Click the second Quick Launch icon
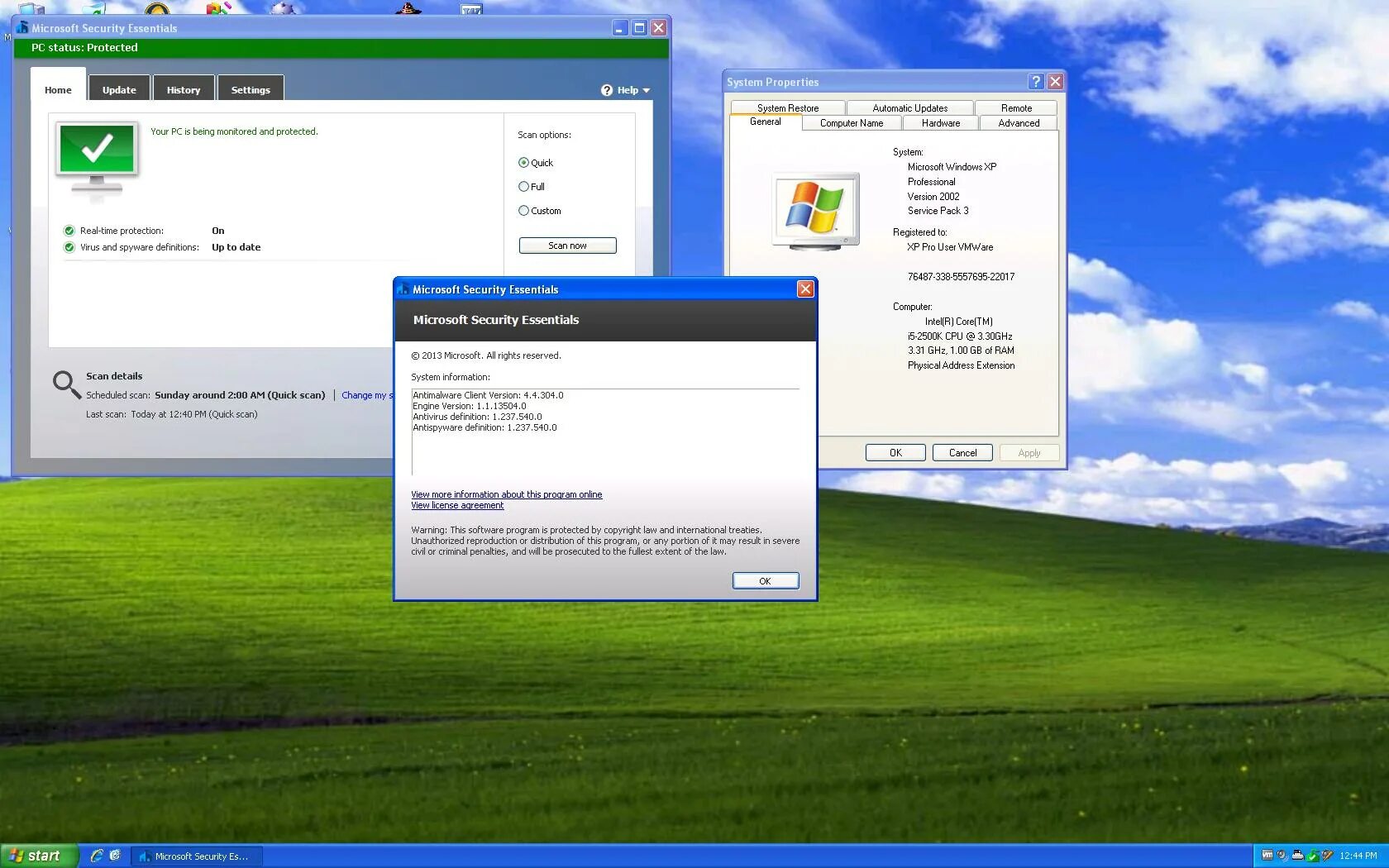 [115, 856]
